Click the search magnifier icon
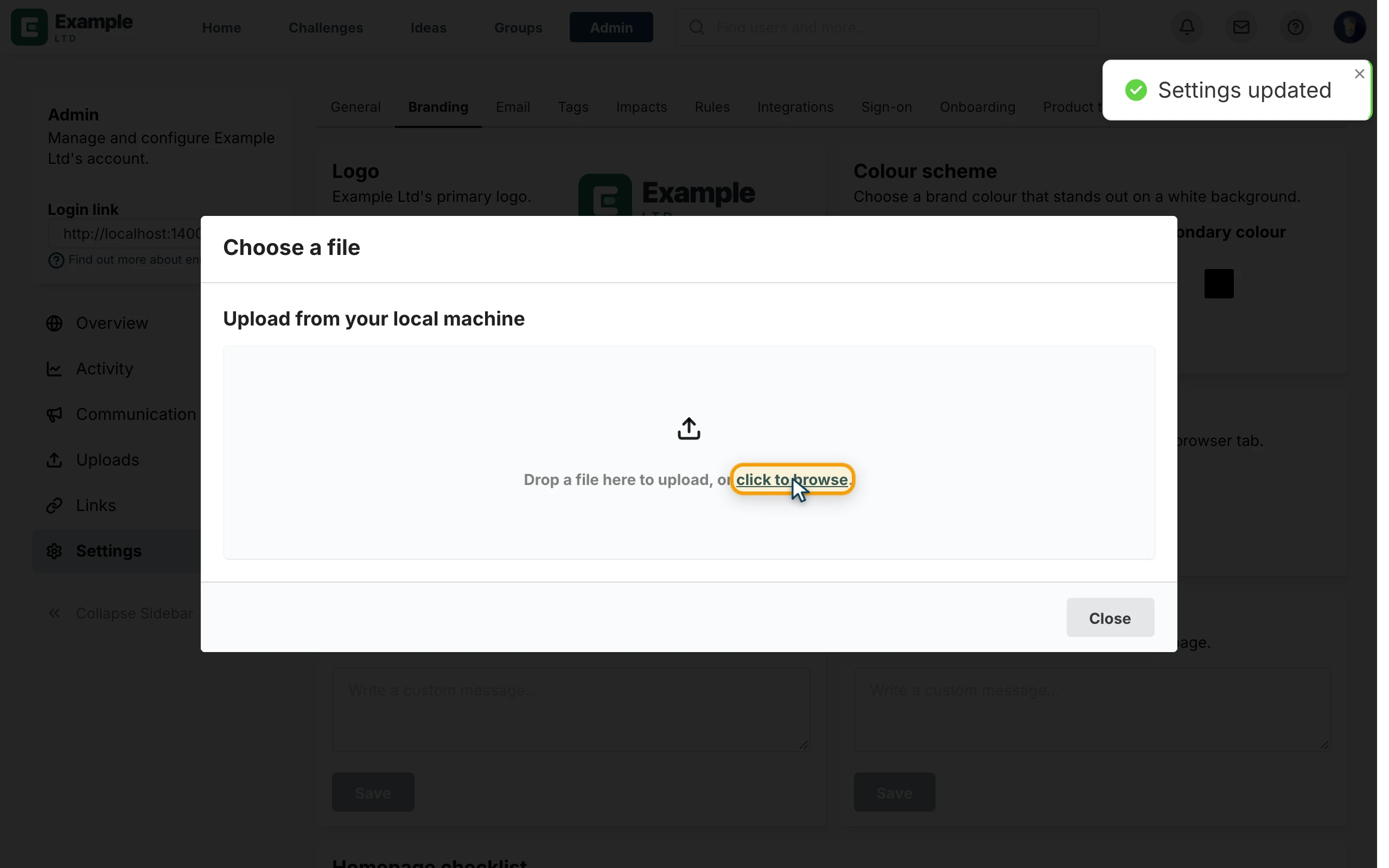Image resolution: width=1389 pixels, height=868 pixels. tap(696, 27)
